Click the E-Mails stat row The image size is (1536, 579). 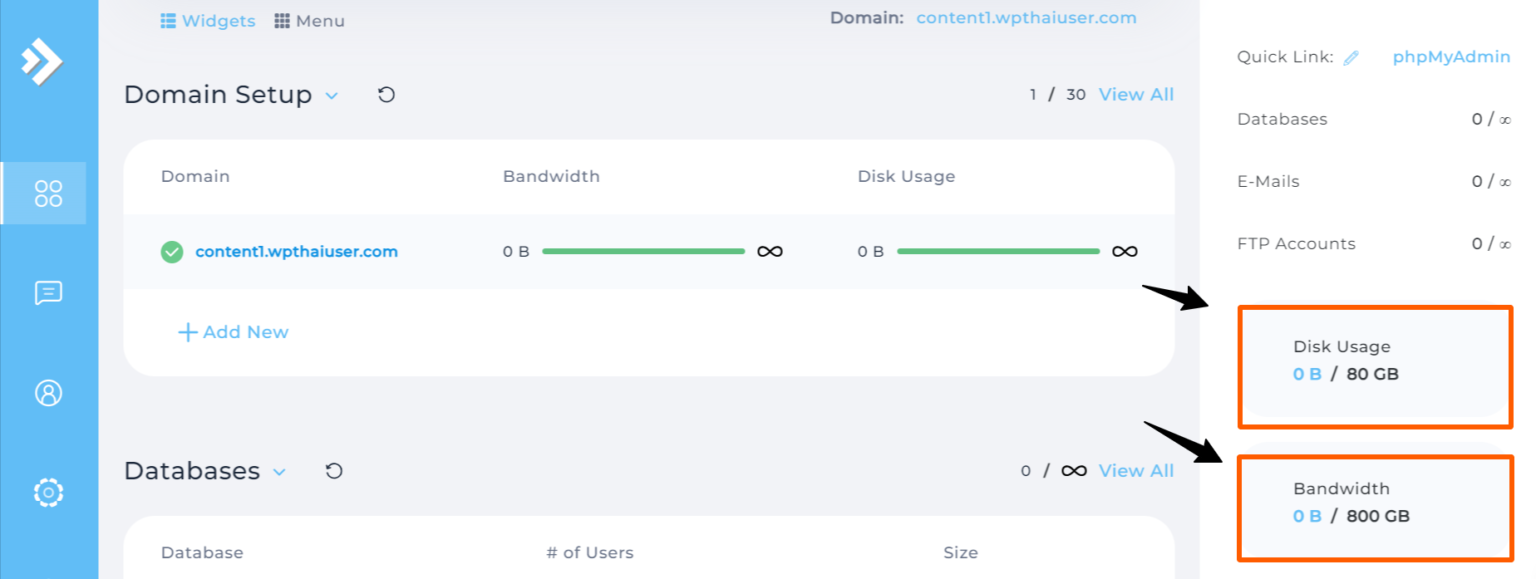click(x=1374, y=182)
